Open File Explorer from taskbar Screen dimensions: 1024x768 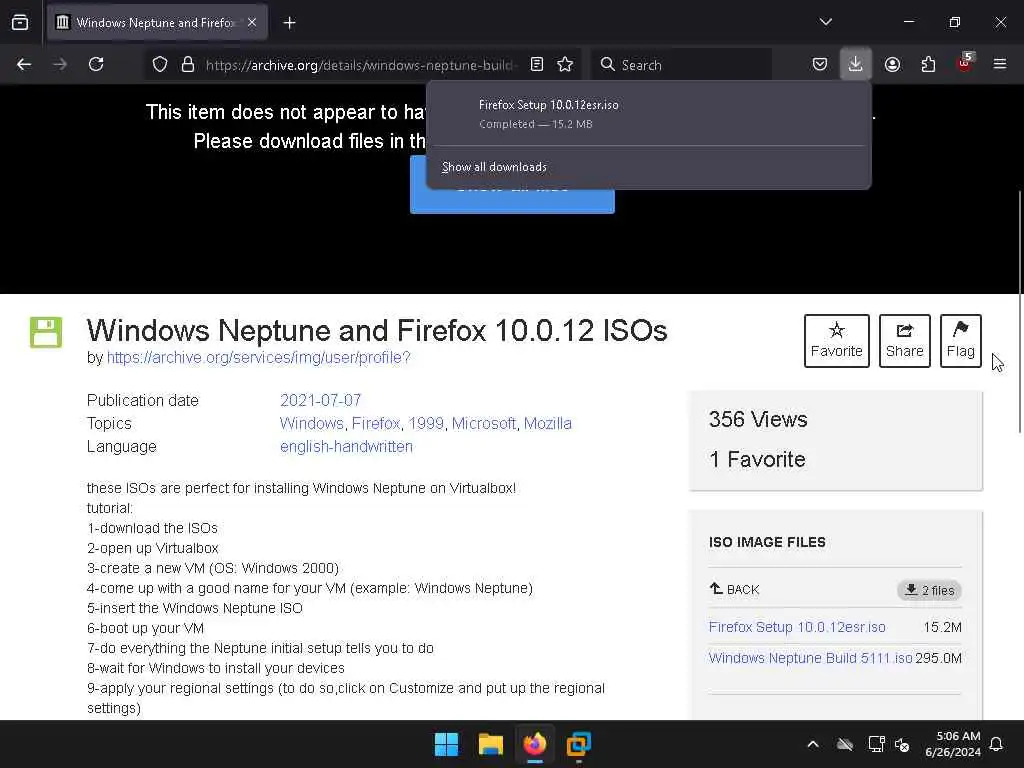[490, 744]
